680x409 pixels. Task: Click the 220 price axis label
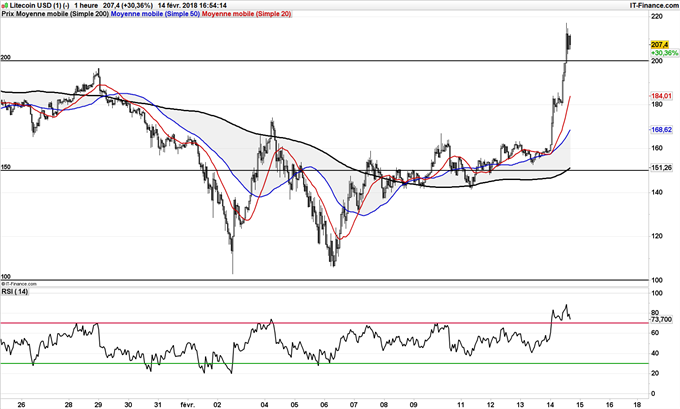(x=657, y=16)
